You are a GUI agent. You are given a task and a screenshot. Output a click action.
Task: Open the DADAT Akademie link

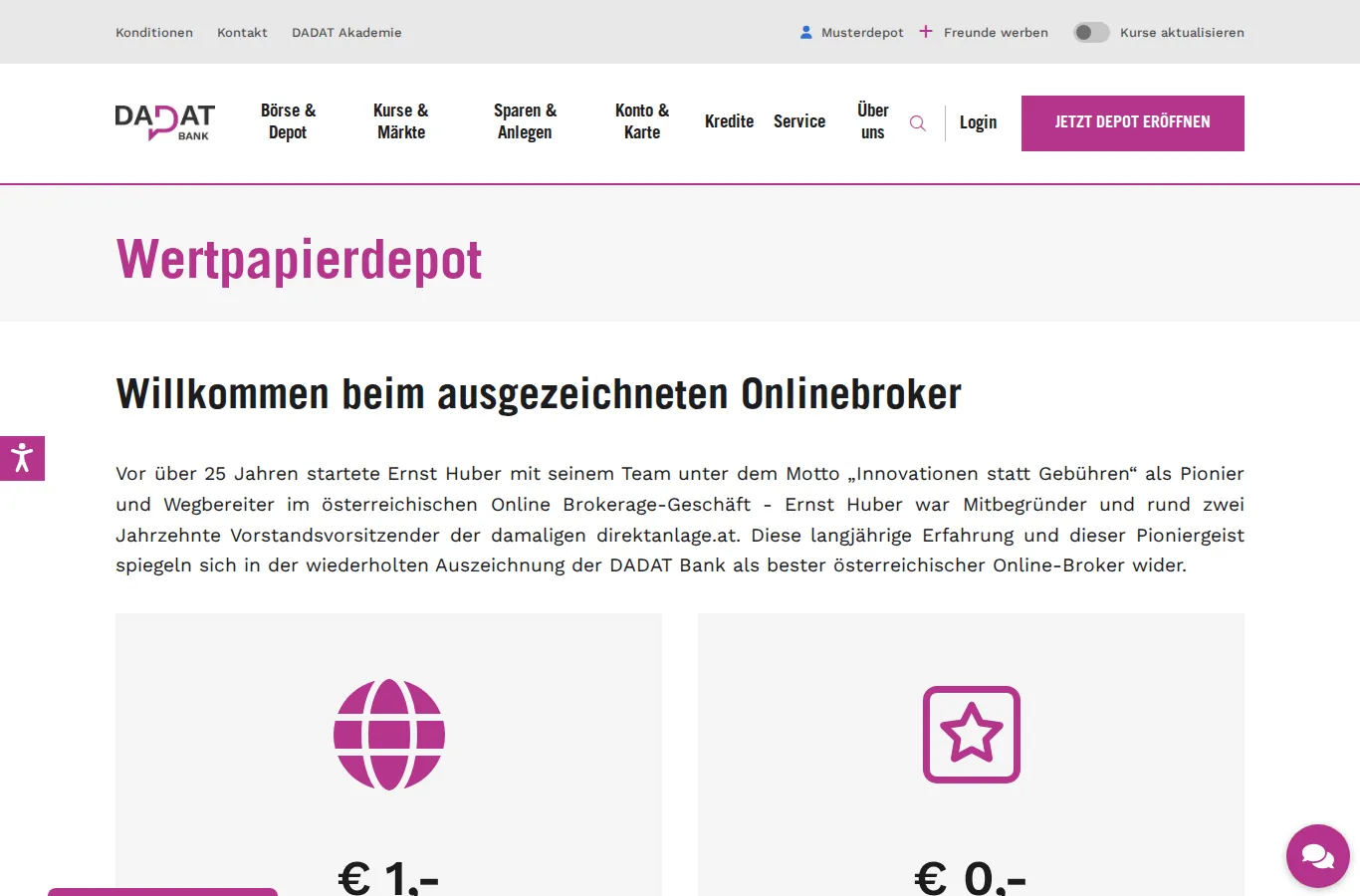[346, 32]
